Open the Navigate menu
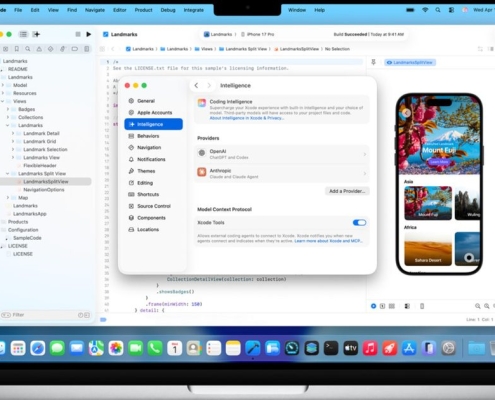495x400 pixels. [95, 10]
